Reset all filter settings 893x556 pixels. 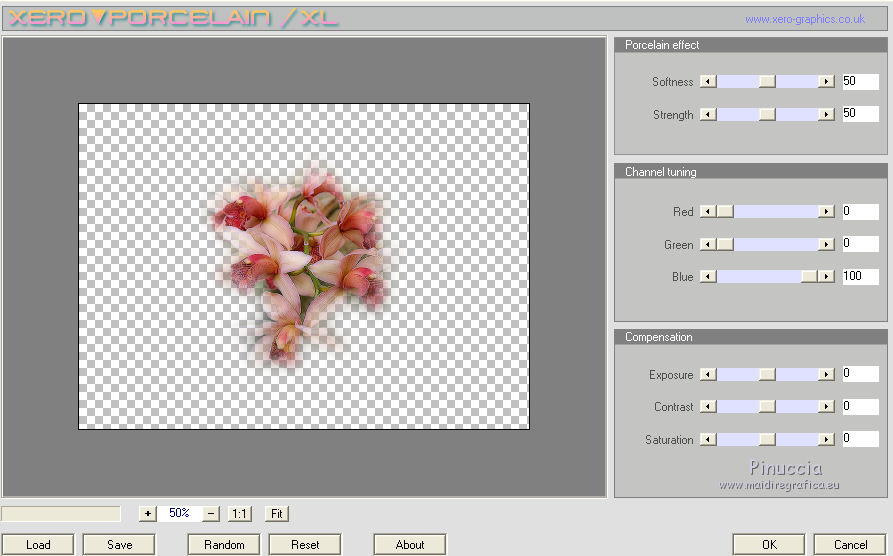click(x=305, y=545)
